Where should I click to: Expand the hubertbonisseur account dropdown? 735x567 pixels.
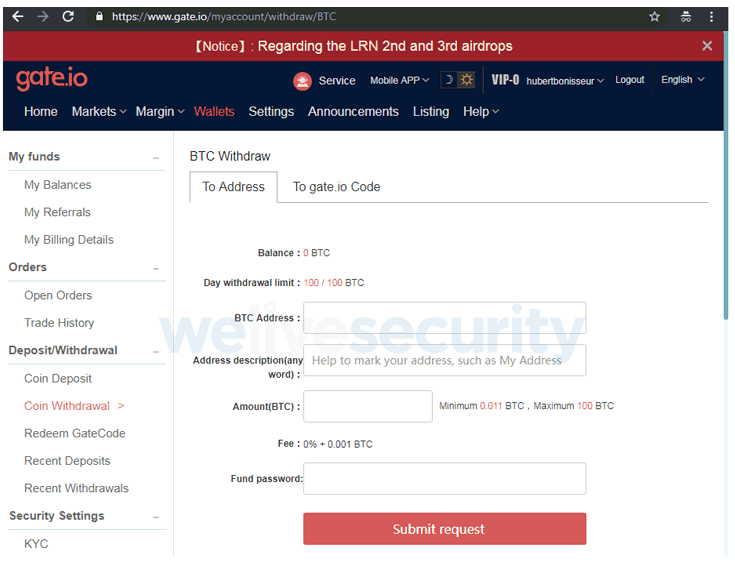pyautogui.click(x=565, y=81)
